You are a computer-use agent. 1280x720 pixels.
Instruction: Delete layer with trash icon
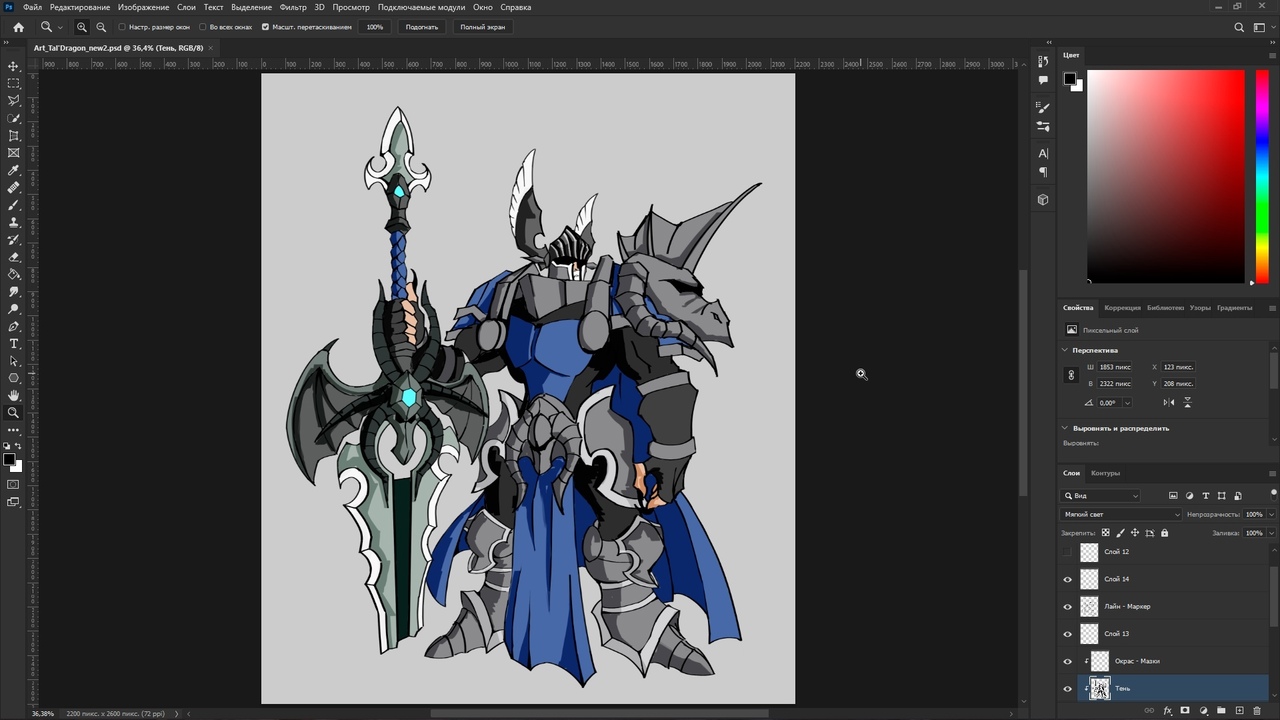1257,711
